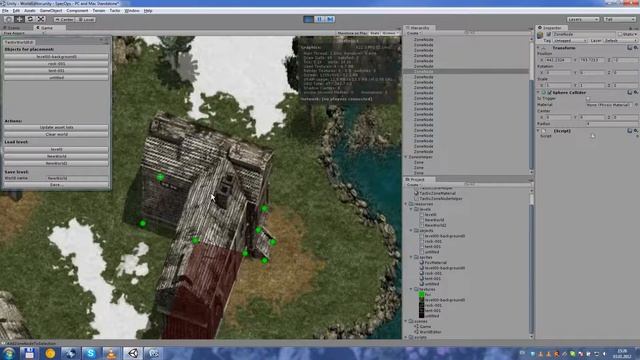Toggle the Stats overlay button
This screenshot has height=360, width=640.
tap(375, 33)
